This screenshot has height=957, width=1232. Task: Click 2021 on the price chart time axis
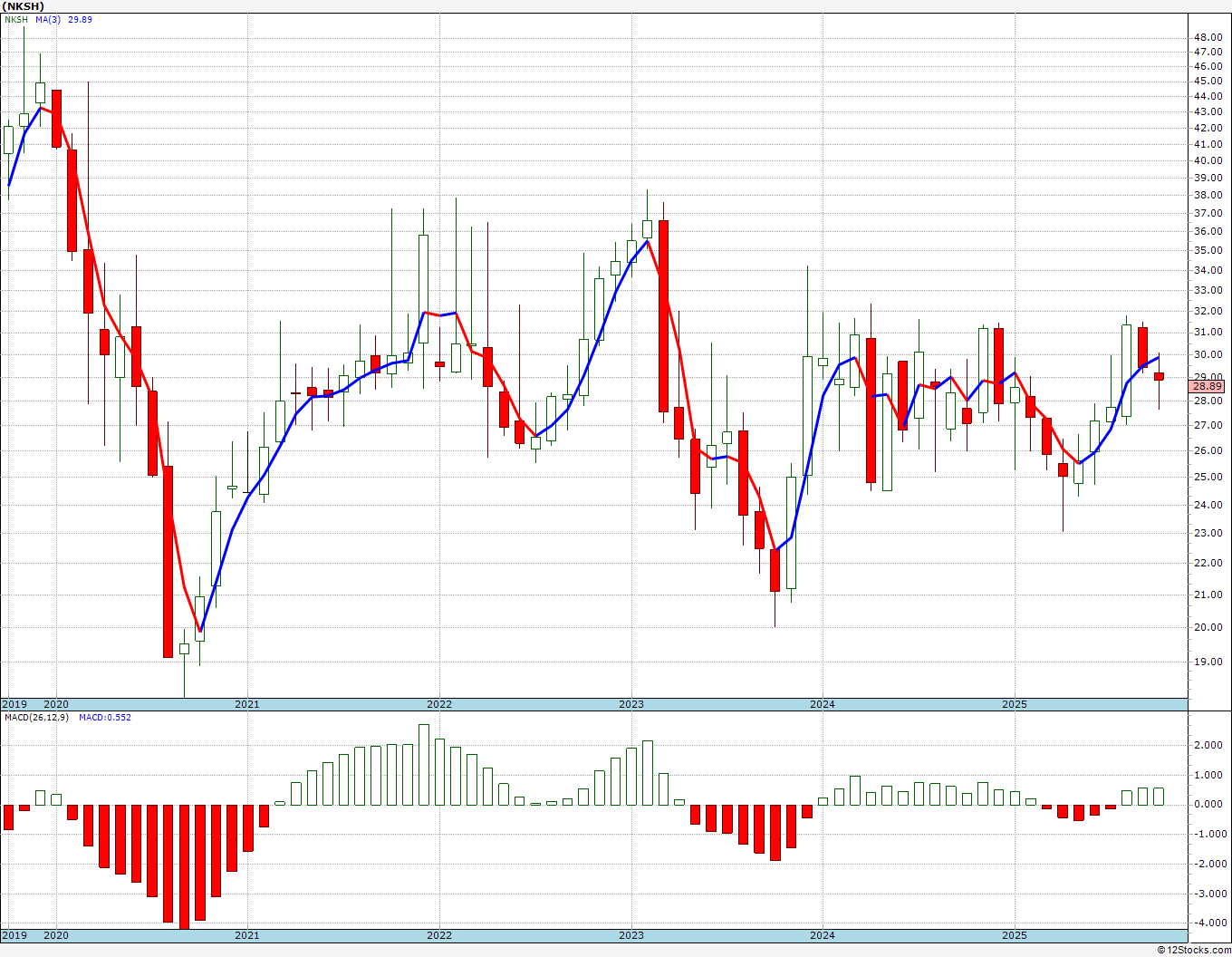coord(247,704)
